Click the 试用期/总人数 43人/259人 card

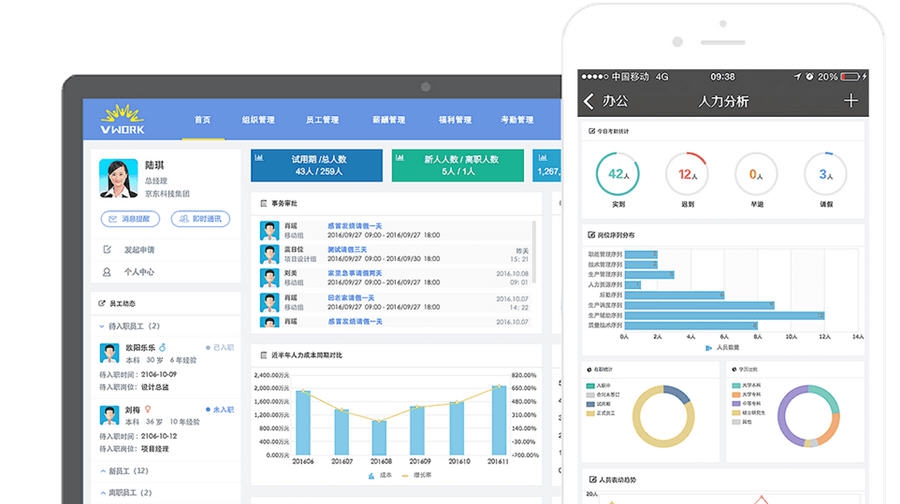coord(317,165)
